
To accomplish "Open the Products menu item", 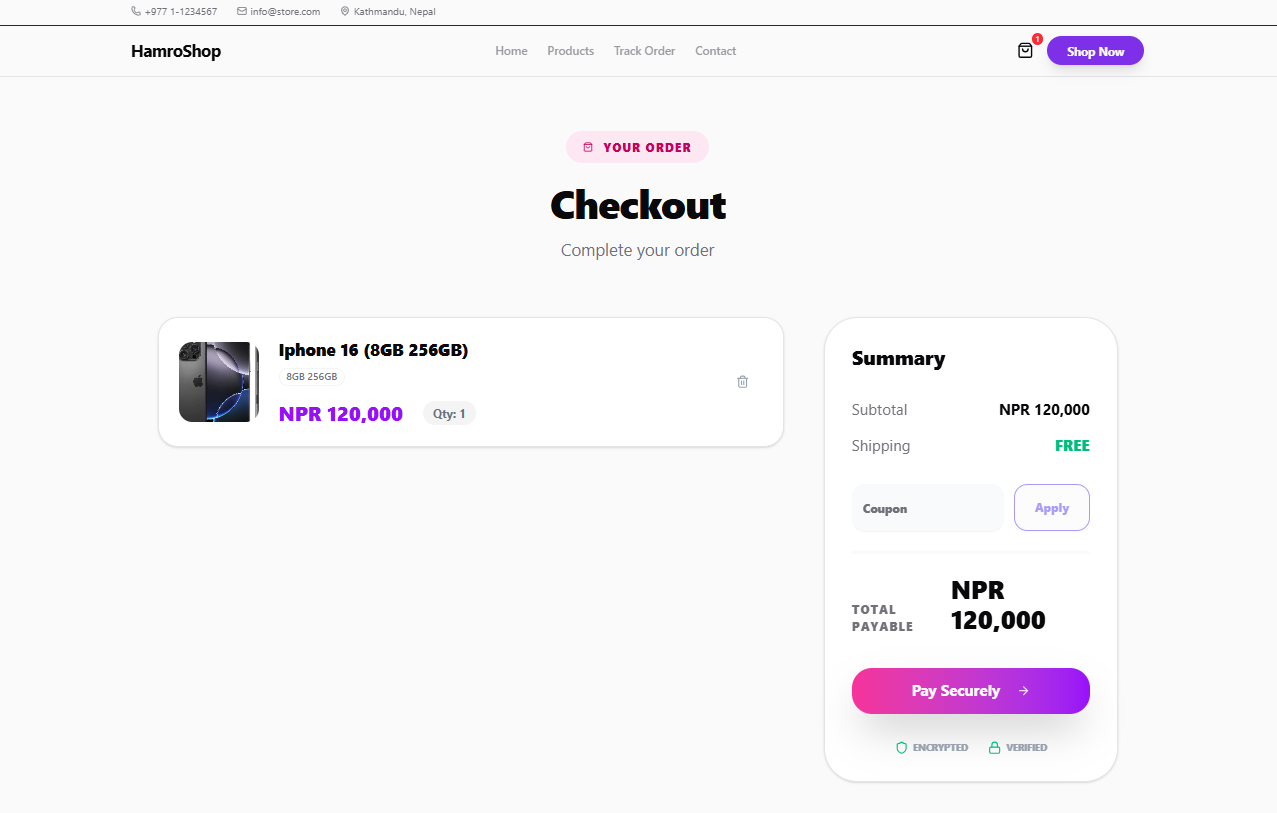I will (570, 51).
